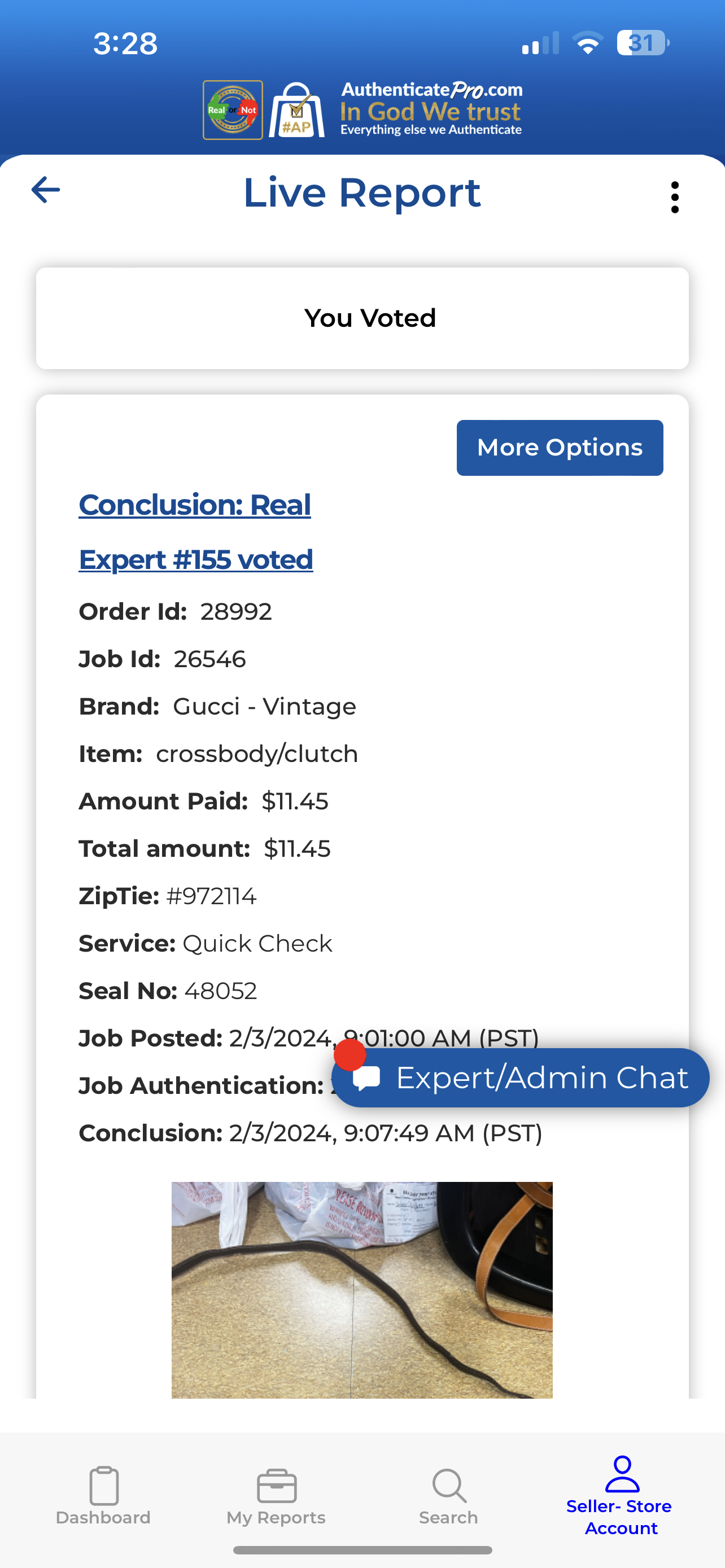Tap the Real or Not badge logo
The height and width of the screenshot is (1568, 725).
233,110
